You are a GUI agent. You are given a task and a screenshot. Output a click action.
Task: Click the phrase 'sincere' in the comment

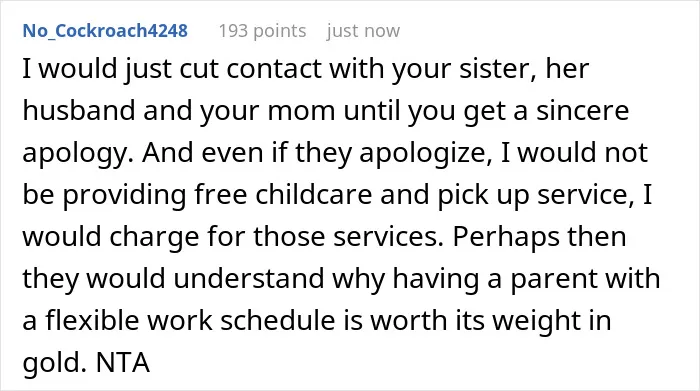click(583, 111)
